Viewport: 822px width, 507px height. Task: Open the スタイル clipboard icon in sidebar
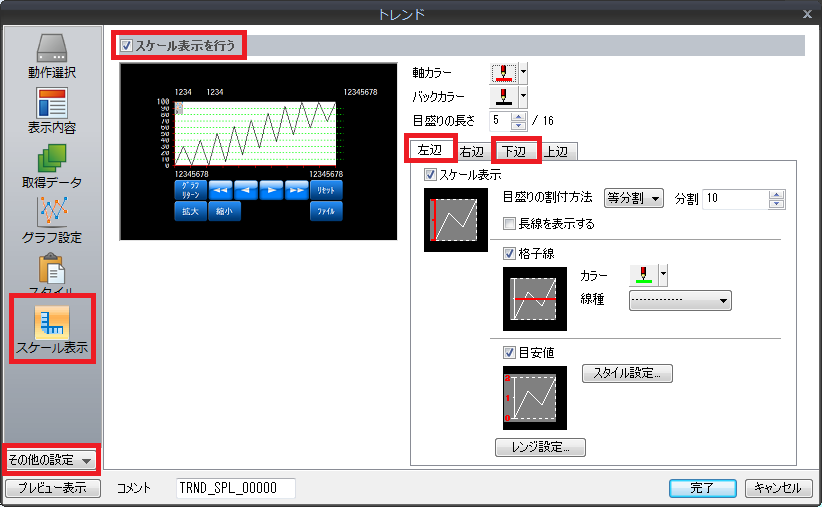coord(51,270)
